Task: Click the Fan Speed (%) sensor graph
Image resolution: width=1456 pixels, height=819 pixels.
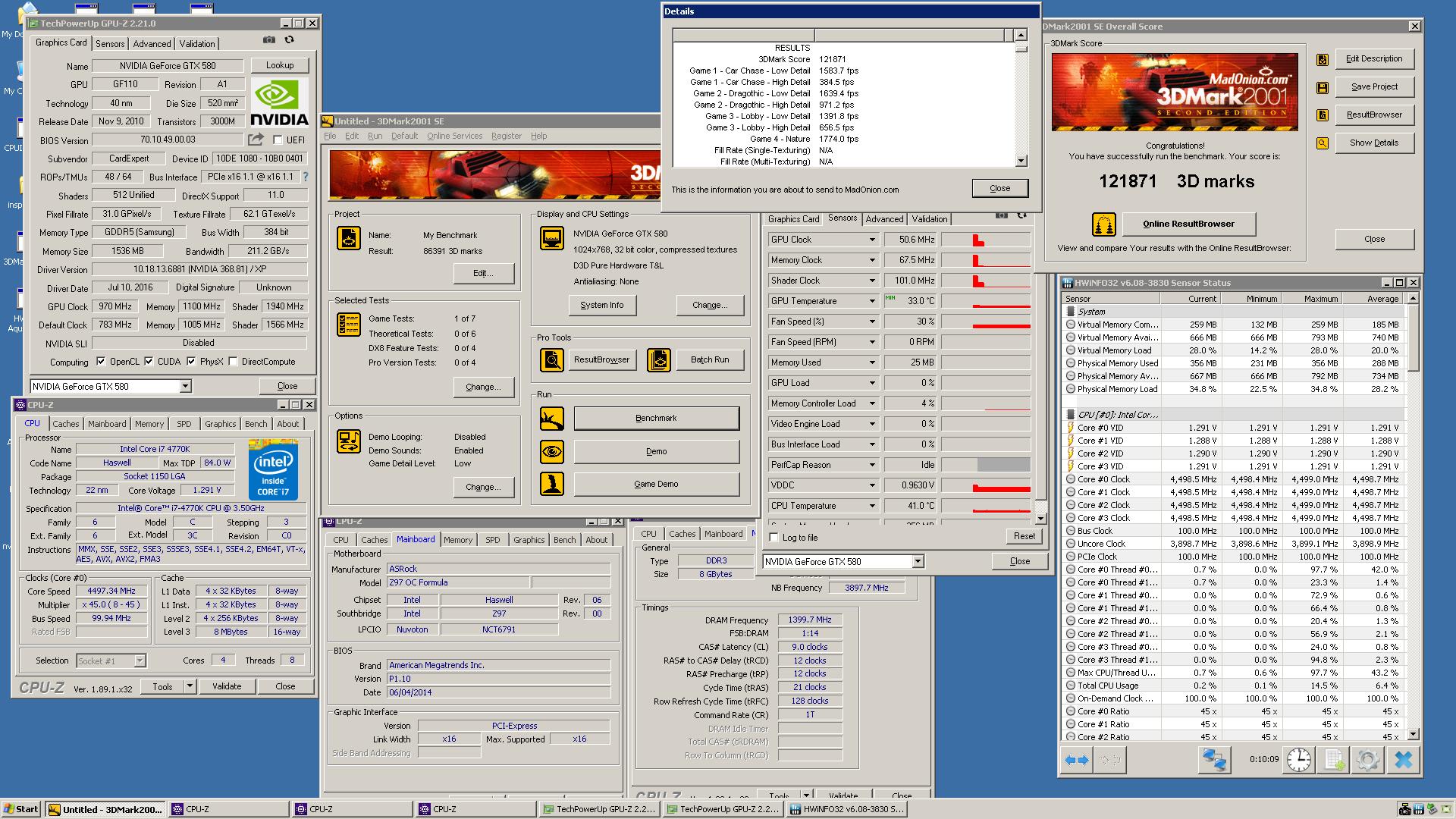Action: pos(986,322)
